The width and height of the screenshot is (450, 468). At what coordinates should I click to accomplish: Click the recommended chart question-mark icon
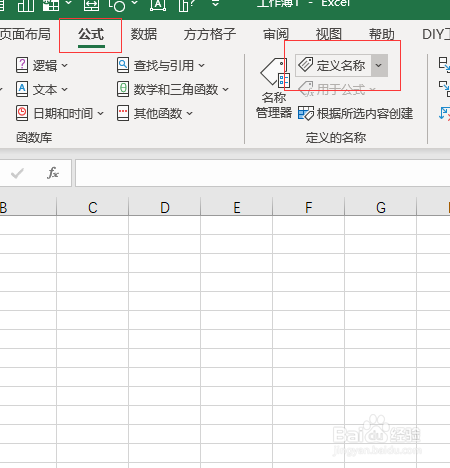pyautogui.click(x=186, y=5)
